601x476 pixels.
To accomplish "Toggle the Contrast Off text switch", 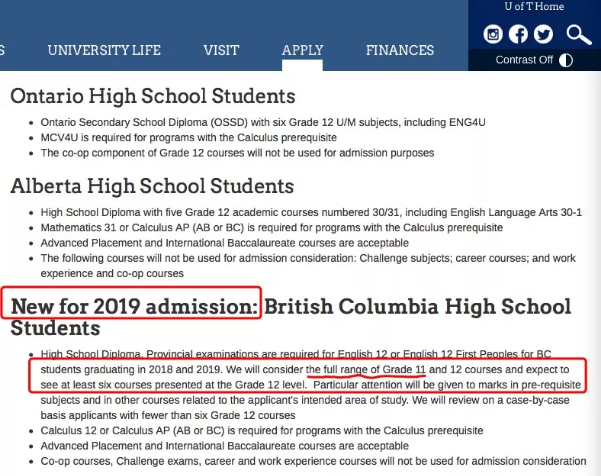I will click(x=524, y=60).
